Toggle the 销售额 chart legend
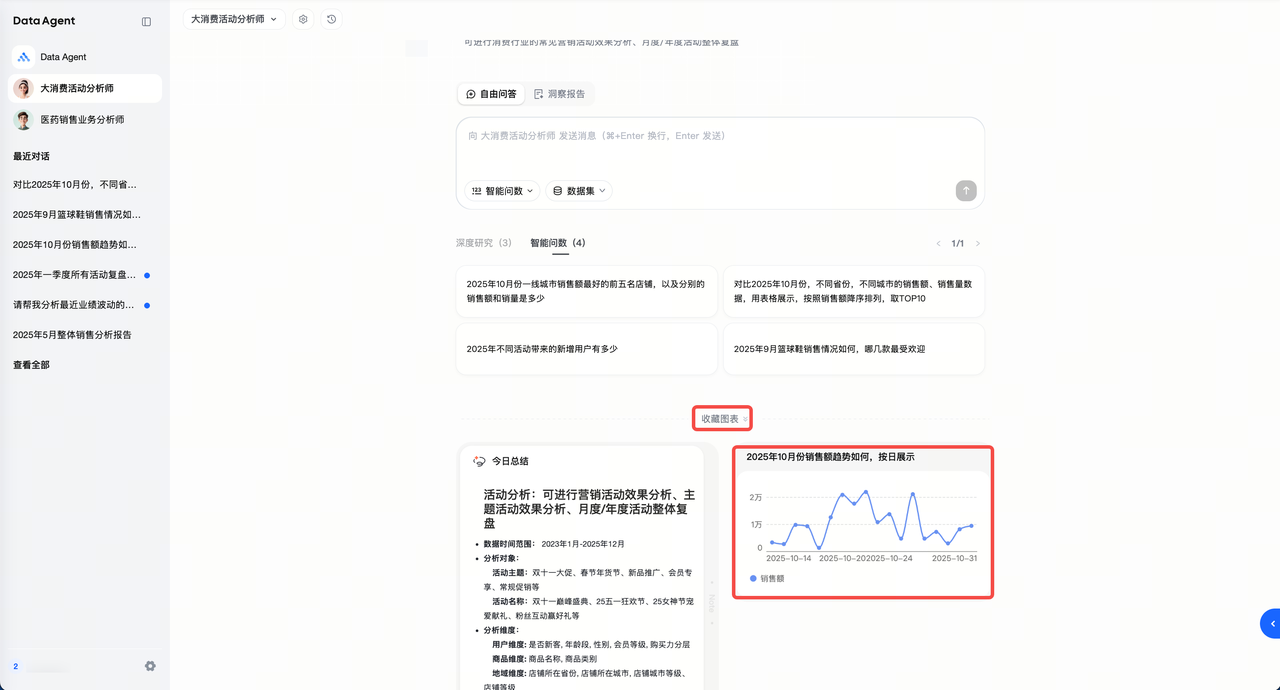Viewport: 1280px width, 690px height. coord(767,578)
